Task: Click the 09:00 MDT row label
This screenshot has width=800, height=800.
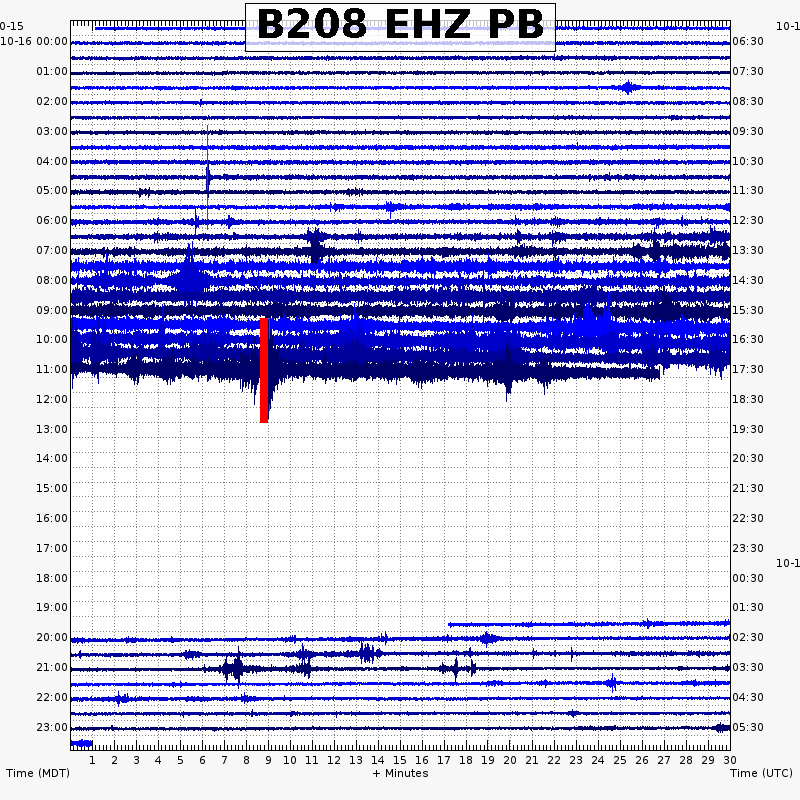Action: [x=52, y=311]
